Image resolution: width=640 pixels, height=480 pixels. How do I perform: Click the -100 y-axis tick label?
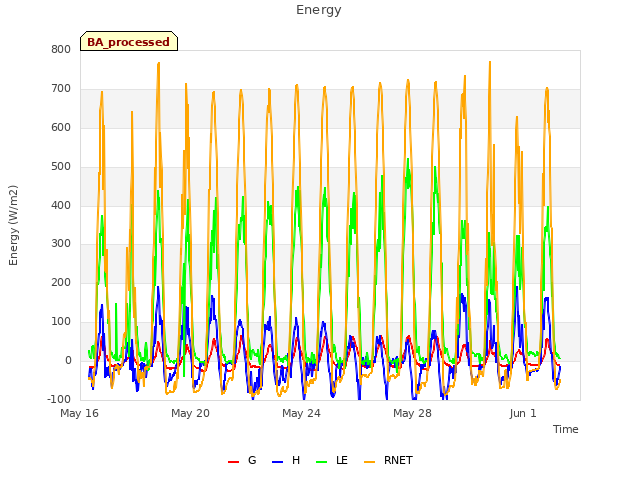59,399
